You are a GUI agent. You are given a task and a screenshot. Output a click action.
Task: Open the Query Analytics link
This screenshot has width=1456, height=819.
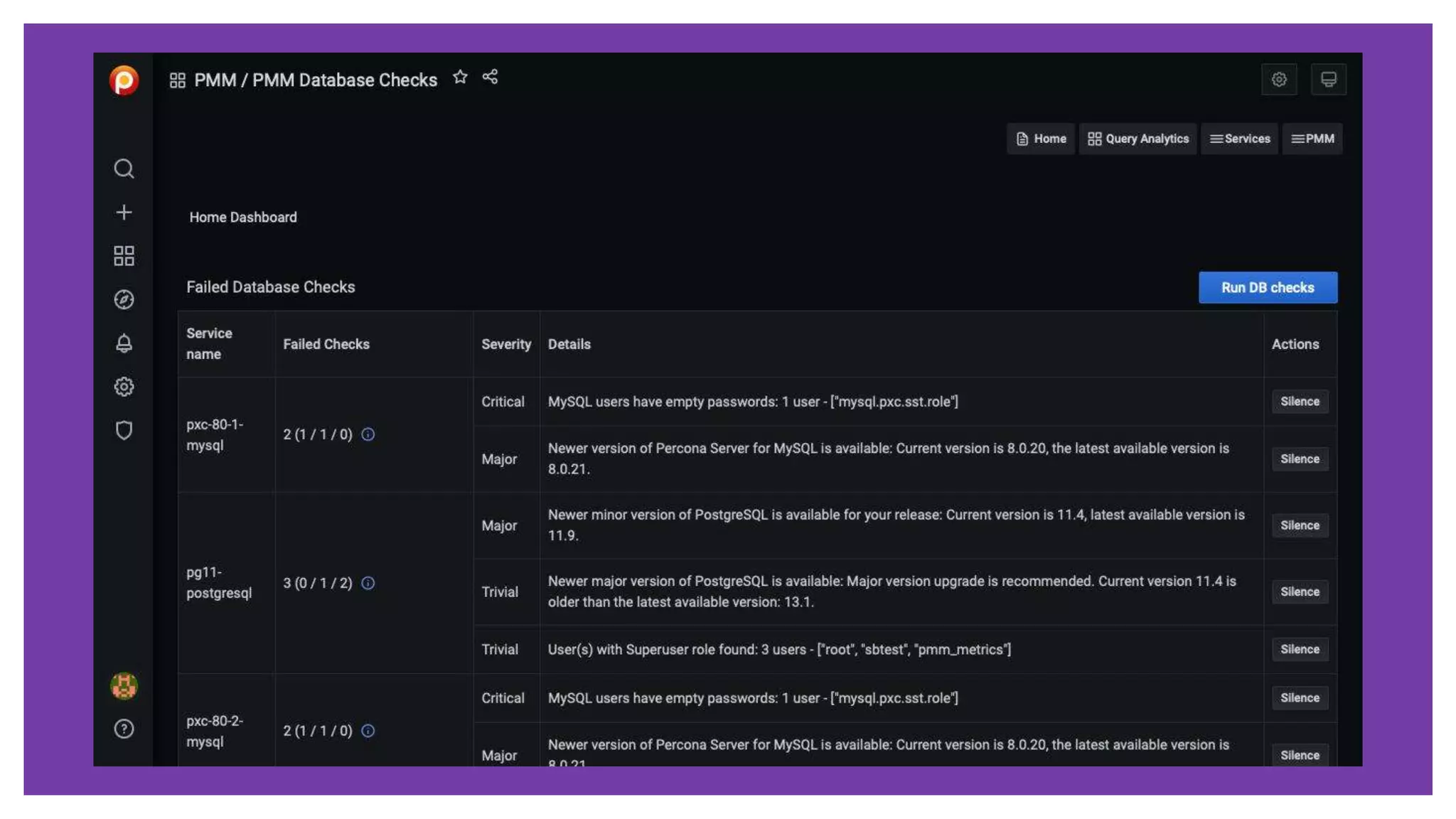[x=1137, y=139]
